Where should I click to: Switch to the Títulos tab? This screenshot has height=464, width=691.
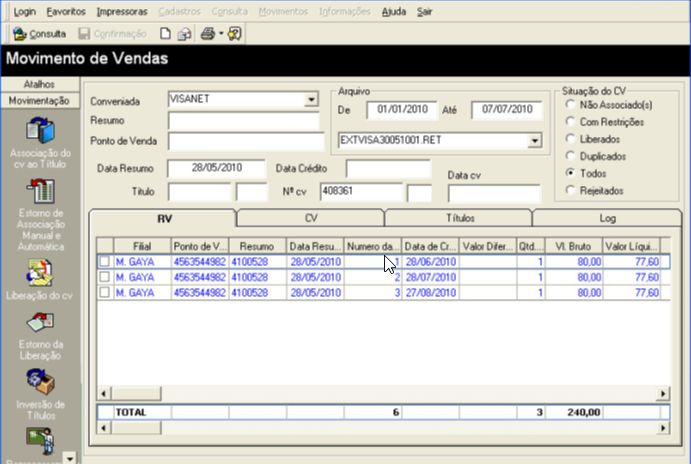(x=460, y=219)
